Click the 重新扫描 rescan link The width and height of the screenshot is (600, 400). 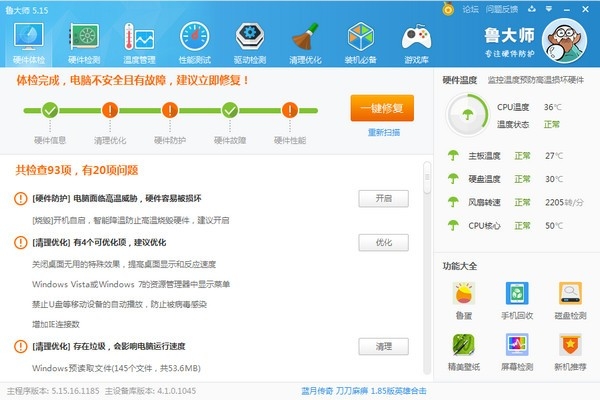point(384,132)
